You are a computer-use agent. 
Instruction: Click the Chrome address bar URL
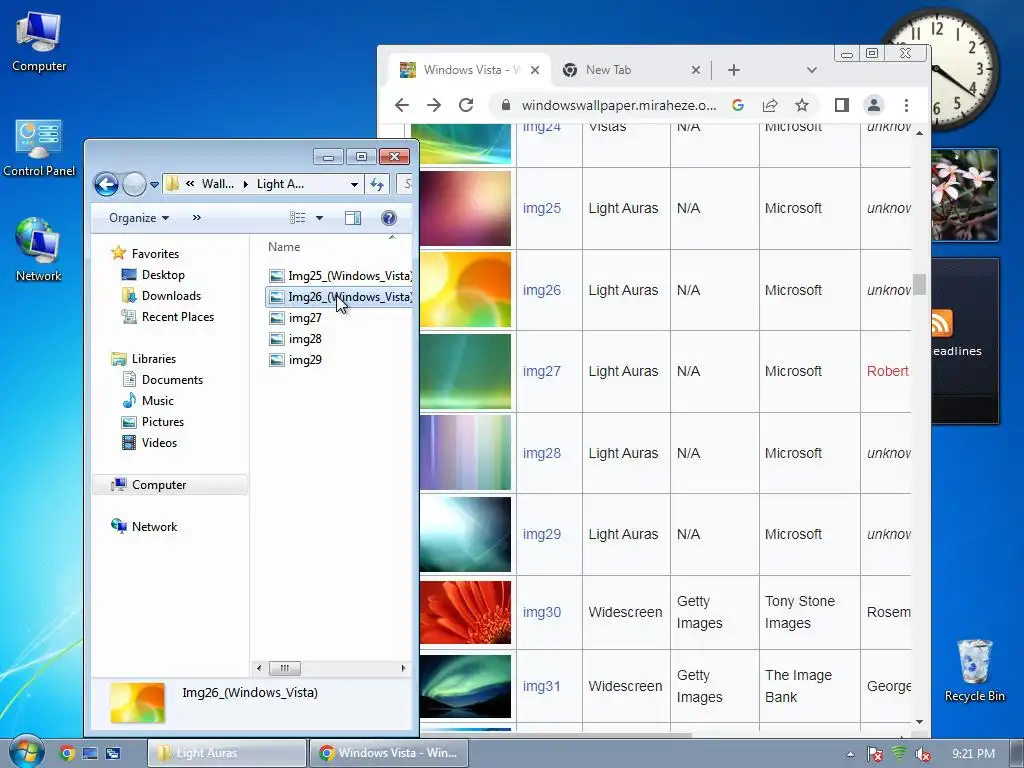click(618, 105)
